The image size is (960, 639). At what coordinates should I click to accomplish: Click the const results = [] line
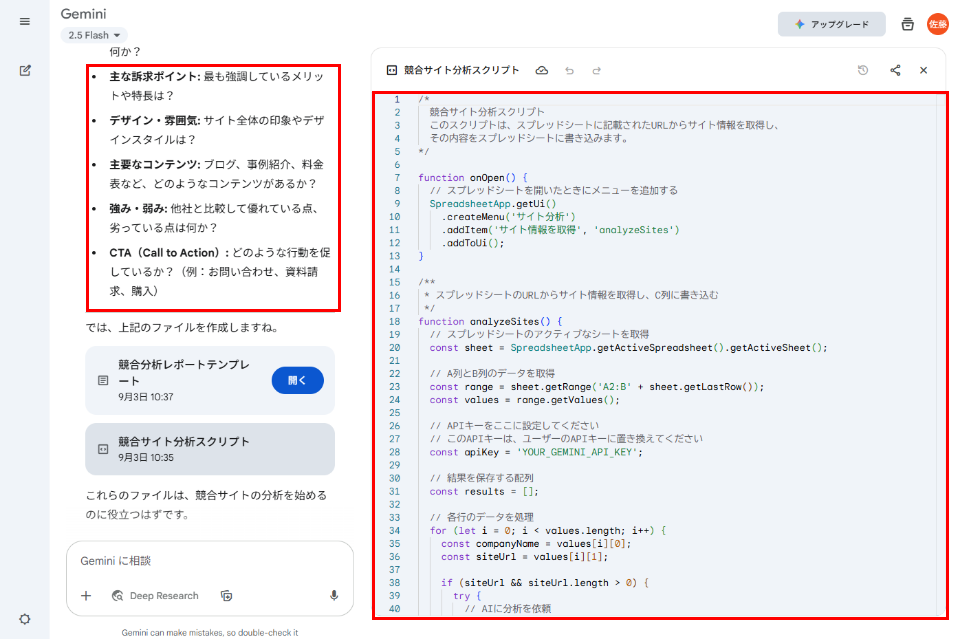coord(484,491)
